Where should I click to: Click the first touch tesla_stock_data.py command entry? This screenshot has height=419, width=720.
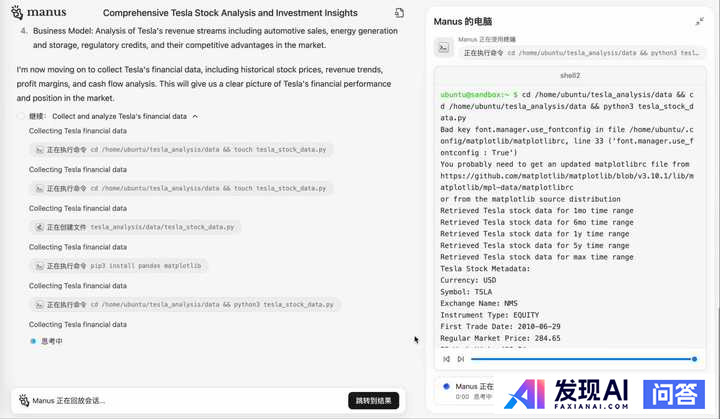click(180, 150)
